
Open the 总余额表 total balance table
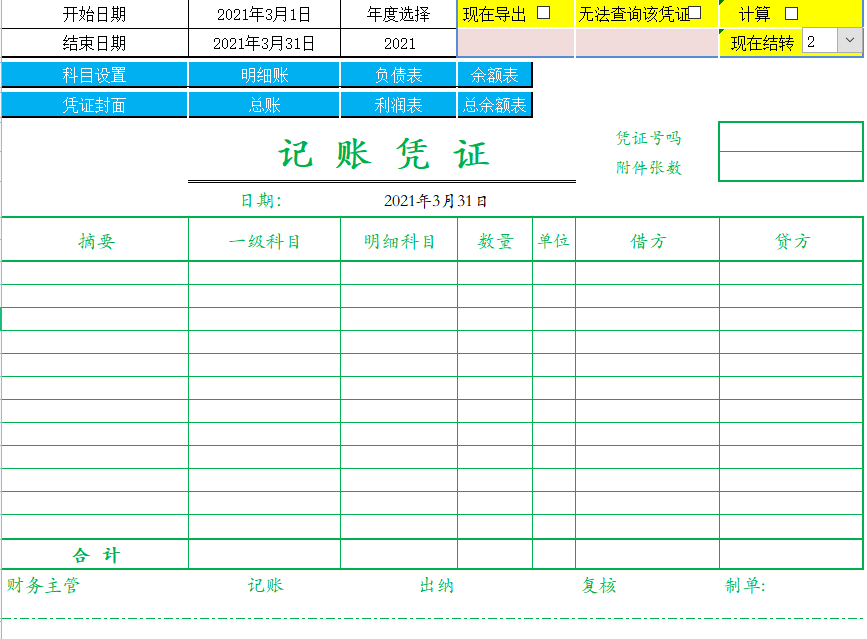coord(493,103)
